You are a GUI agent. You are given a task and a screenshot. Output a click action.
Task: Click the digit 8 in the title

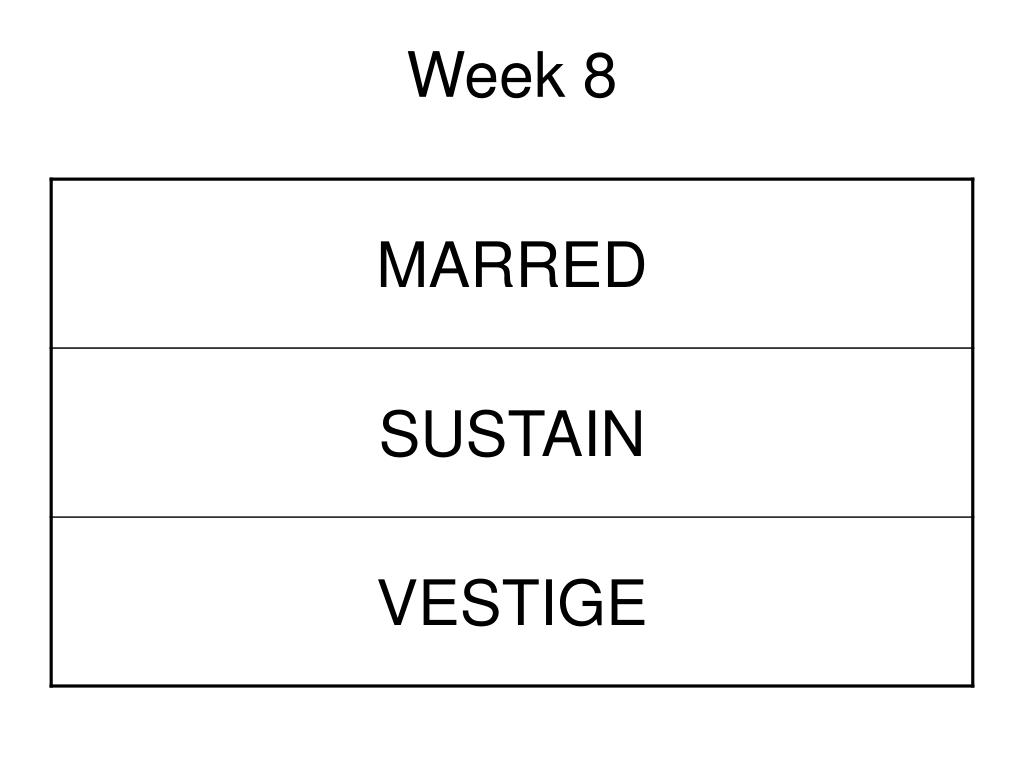[600, 75]
